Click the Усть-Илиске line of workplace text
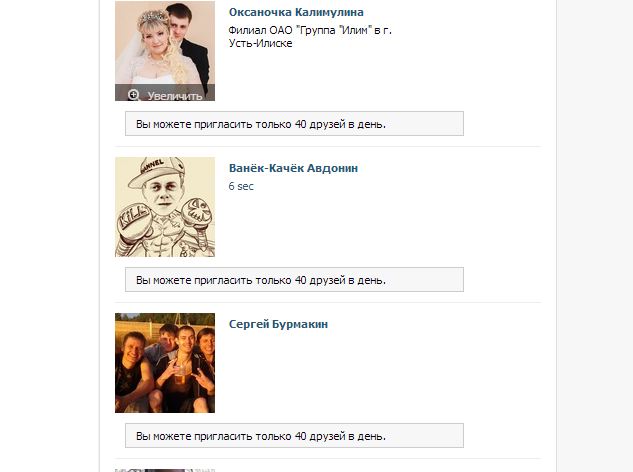The image size is (633, 472). [260, 43]
